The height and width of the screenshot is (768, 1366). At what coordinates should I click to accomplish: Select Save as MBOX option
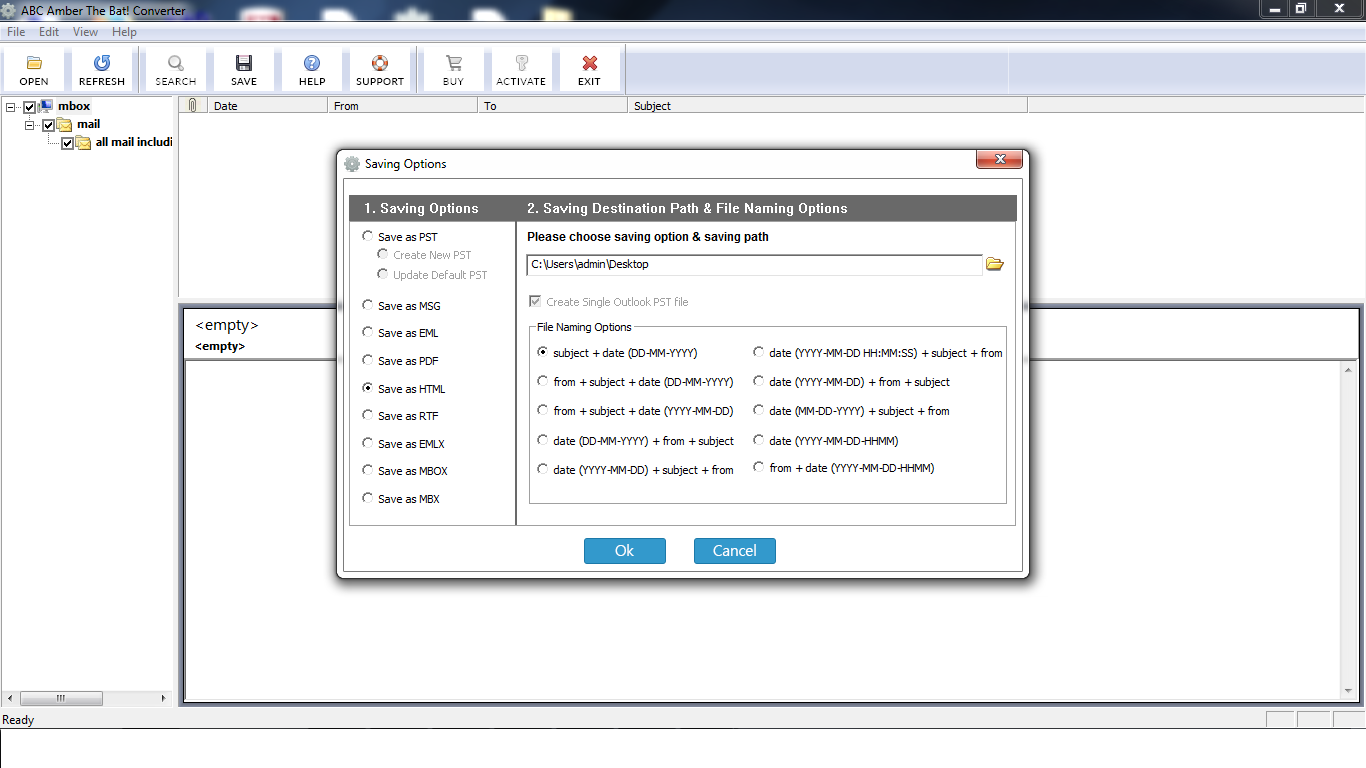pyautogui.click(x=405, y=471)
